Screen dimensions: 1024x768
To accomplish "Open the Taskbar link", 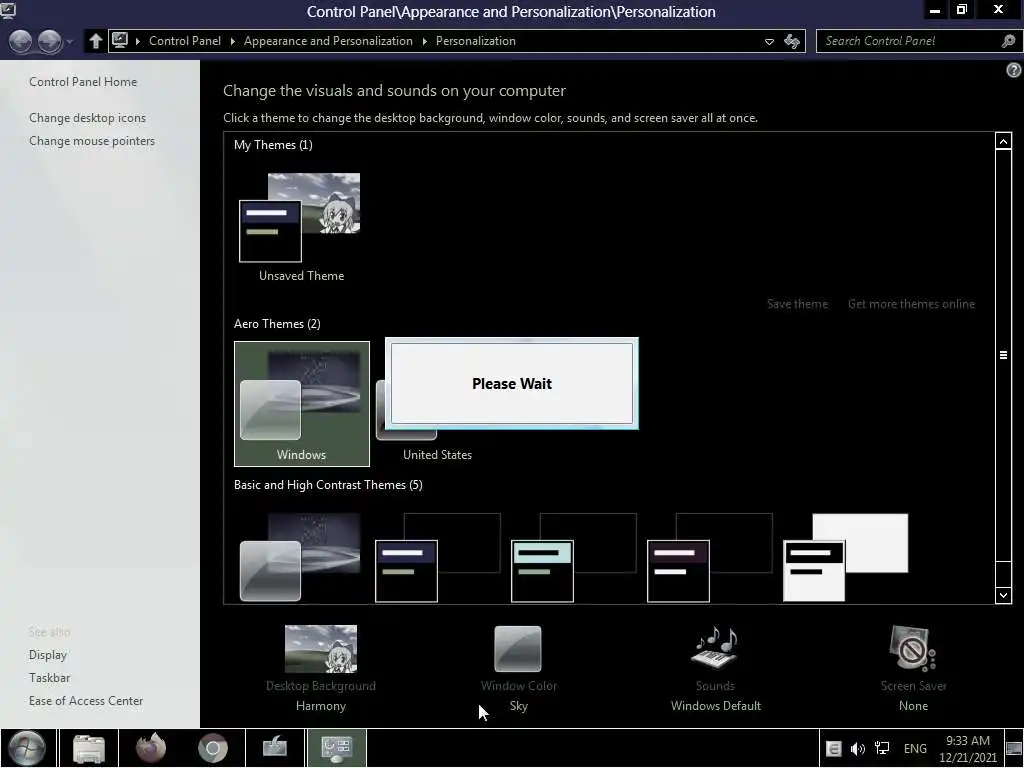I will [x=49, y=677].
